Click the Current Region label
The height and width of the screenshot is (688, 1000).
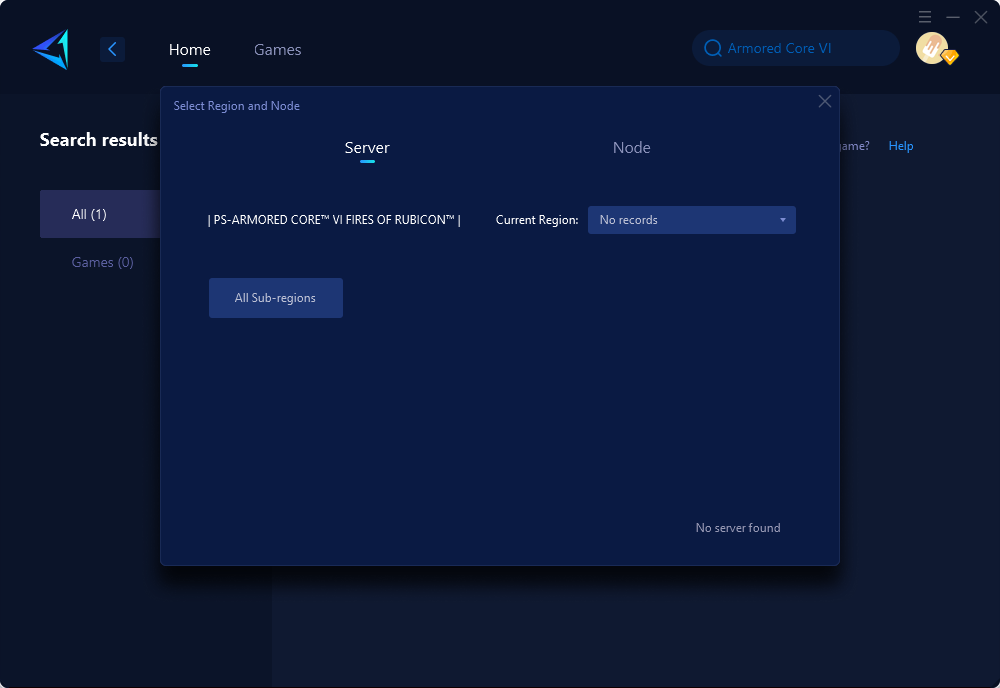[537, 220]
